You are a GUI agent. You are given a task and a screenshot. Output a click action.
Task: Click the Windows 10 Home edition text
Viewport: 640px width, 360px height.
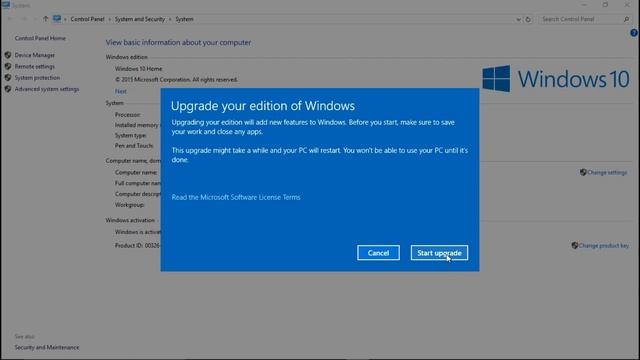138,69
